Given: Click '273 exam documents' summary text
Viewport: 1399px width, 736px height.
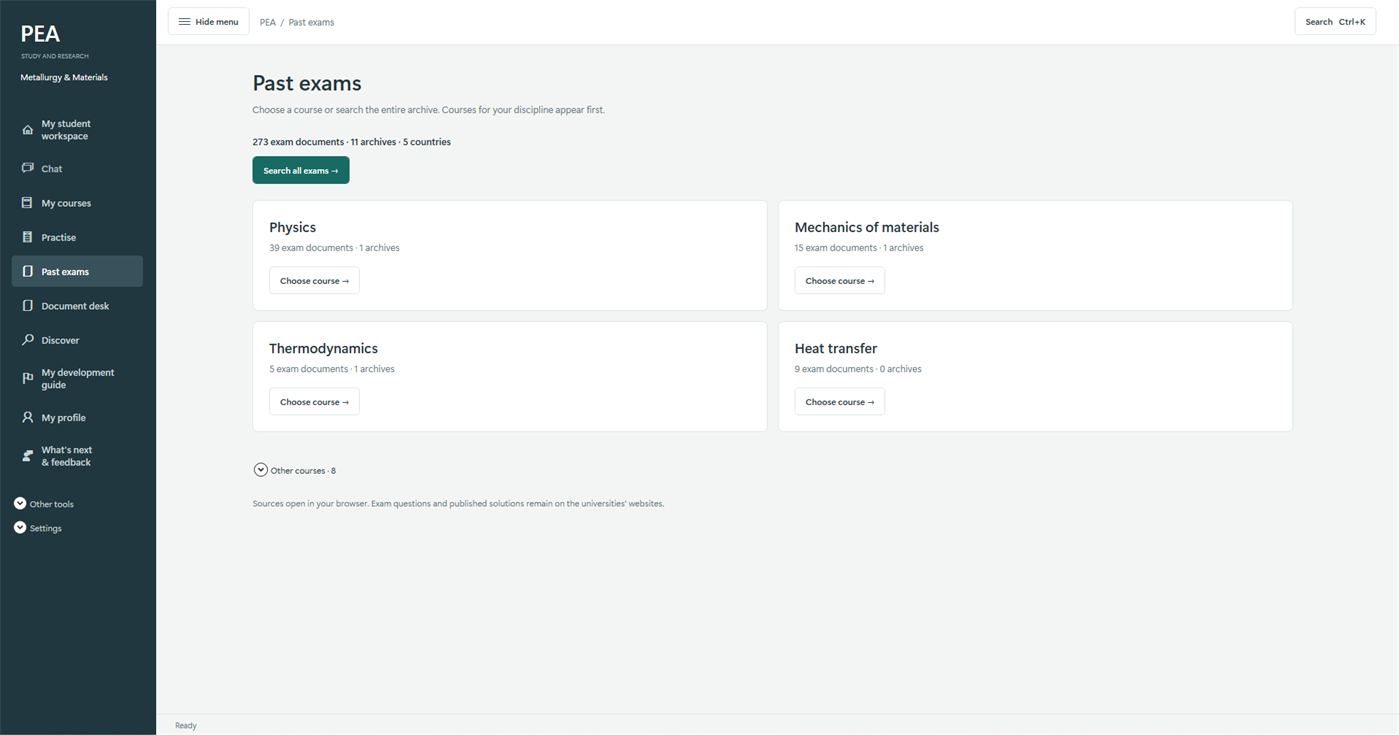Looking at the screenshot, I should point(298,142).
